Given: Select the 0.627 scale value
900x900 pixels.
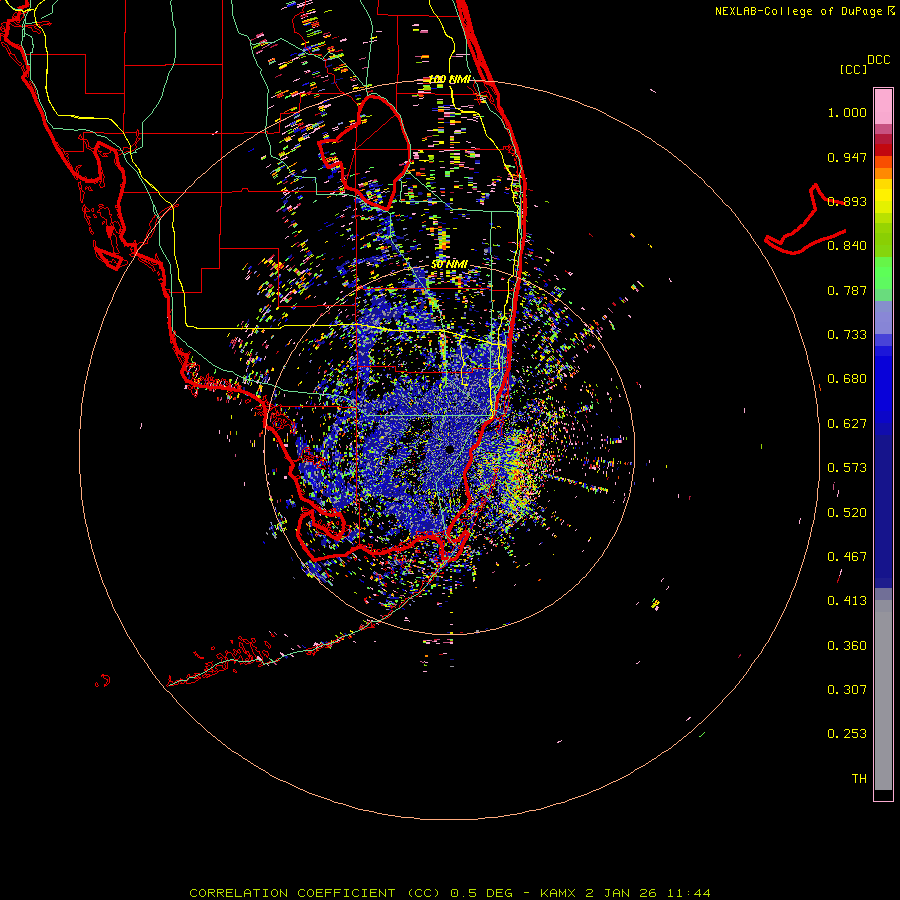Looking at the screenshot, I should click(x=847, y=424).
